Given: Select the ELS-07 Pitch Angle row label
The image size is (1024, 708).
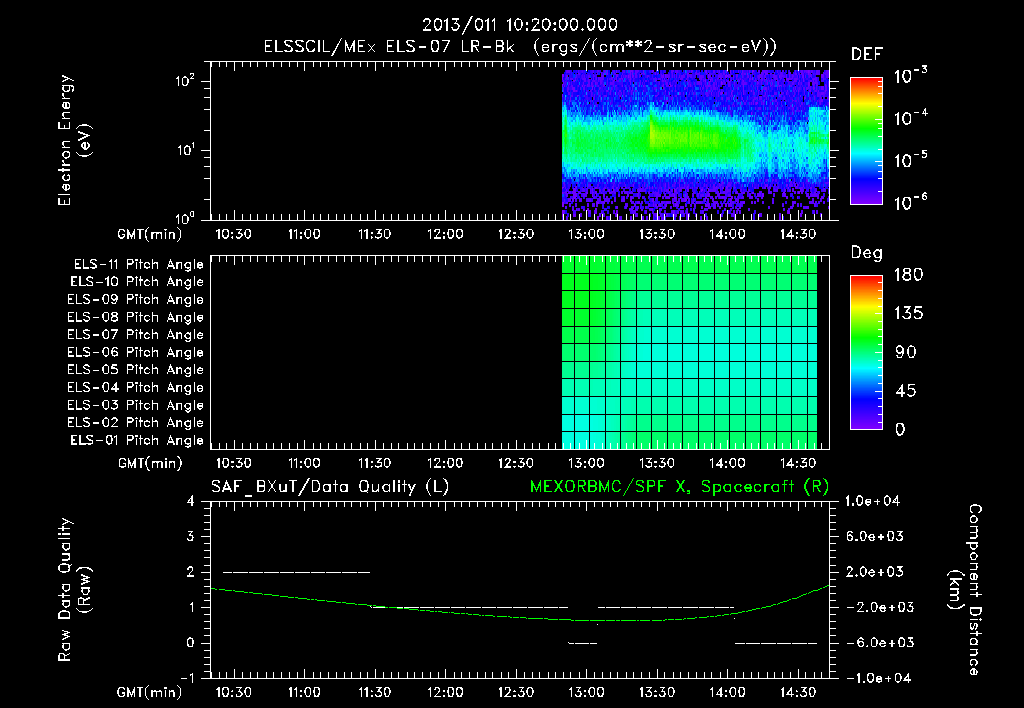Looking at the screenshot, I should click(136, 334).
